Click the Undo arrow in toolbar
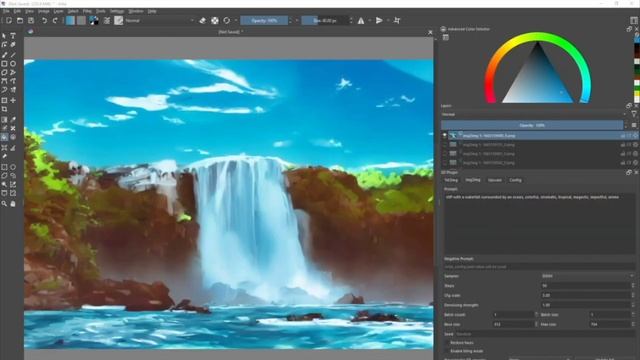640x360 pixels. pos(44,20)
